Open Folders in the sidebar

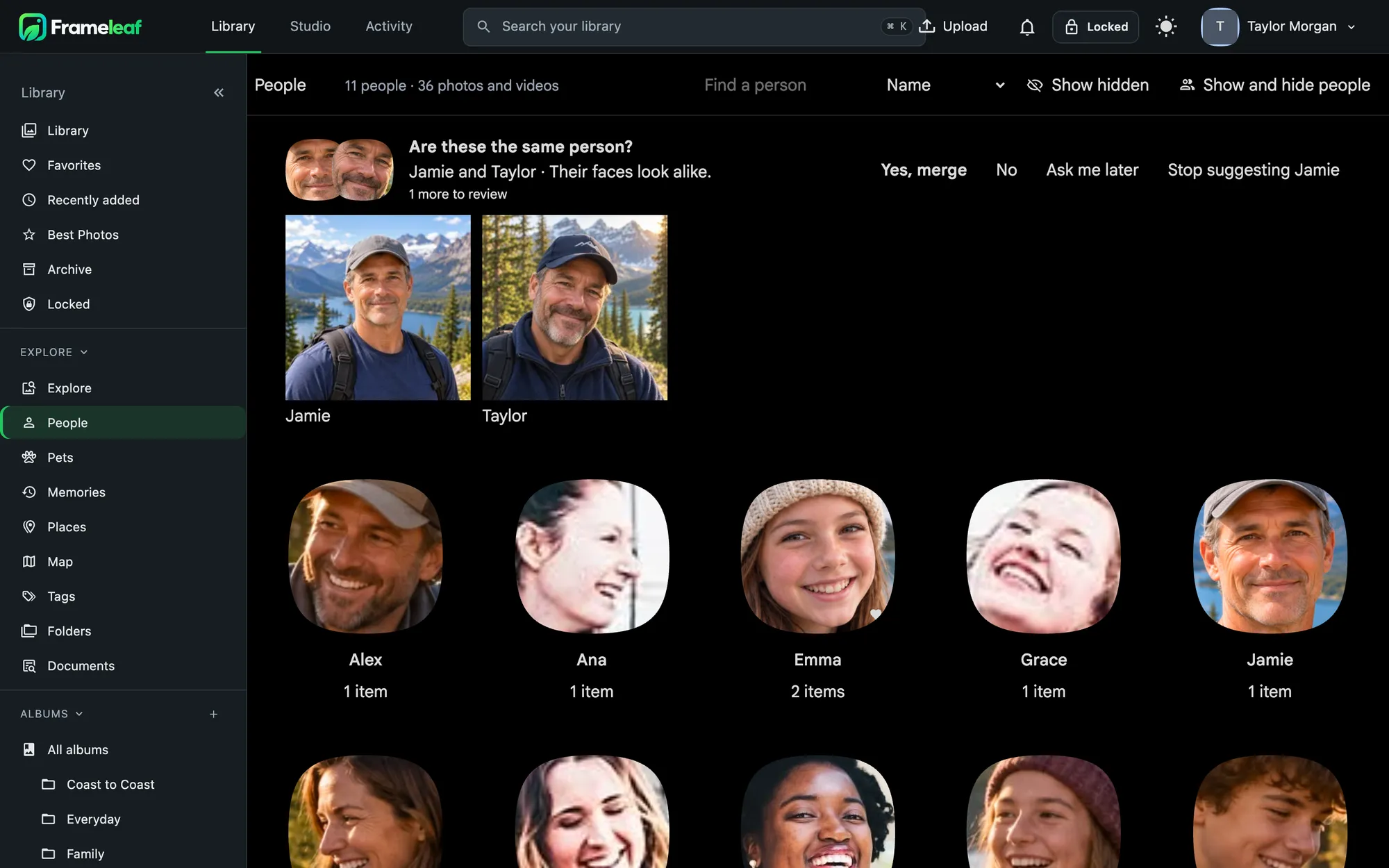point(123,631)
